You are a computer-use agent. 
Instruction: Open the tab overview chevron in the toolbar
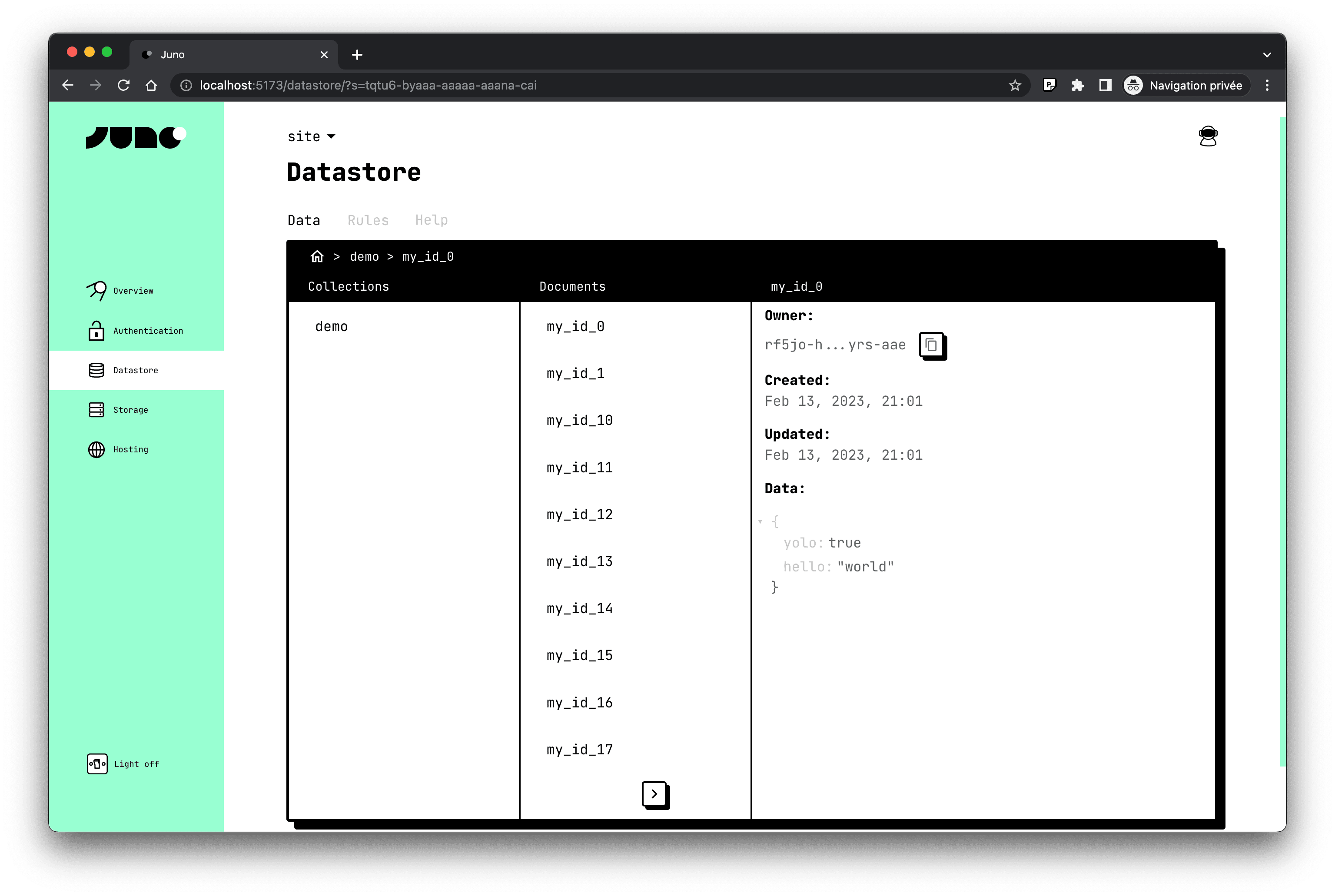coord(1266,54)
